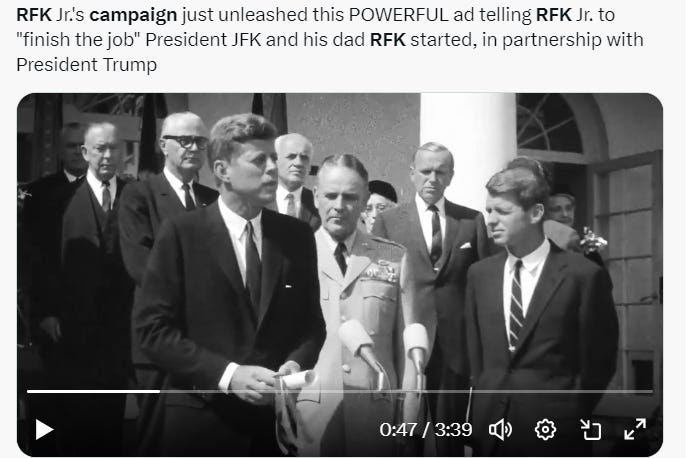
Task: Click the bold "RFK" before "Jr. to"
Action: 554,14
